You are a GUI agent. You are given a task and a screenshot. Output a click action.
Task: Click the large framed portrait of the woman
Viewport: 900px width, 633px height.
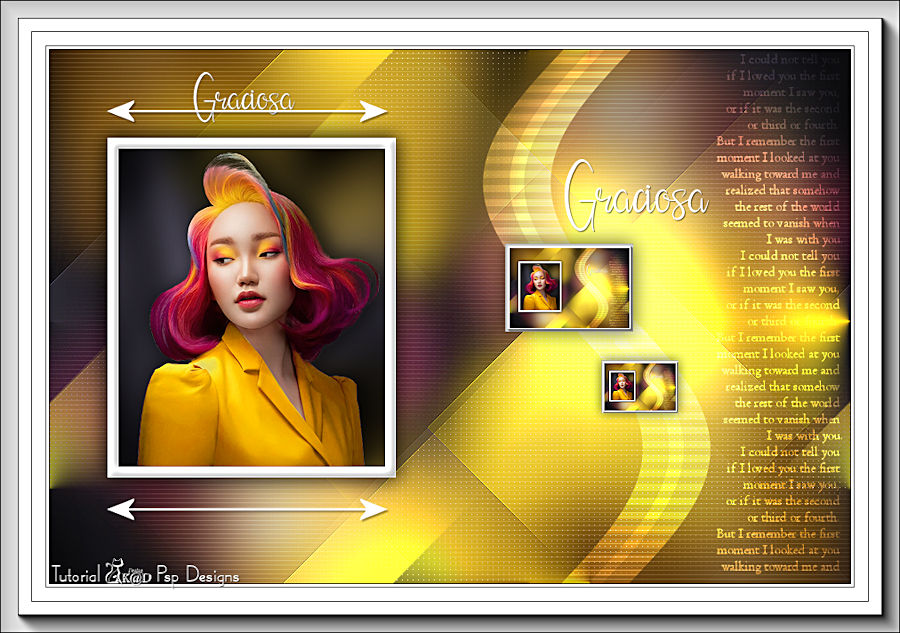click(x=251, y=308)
